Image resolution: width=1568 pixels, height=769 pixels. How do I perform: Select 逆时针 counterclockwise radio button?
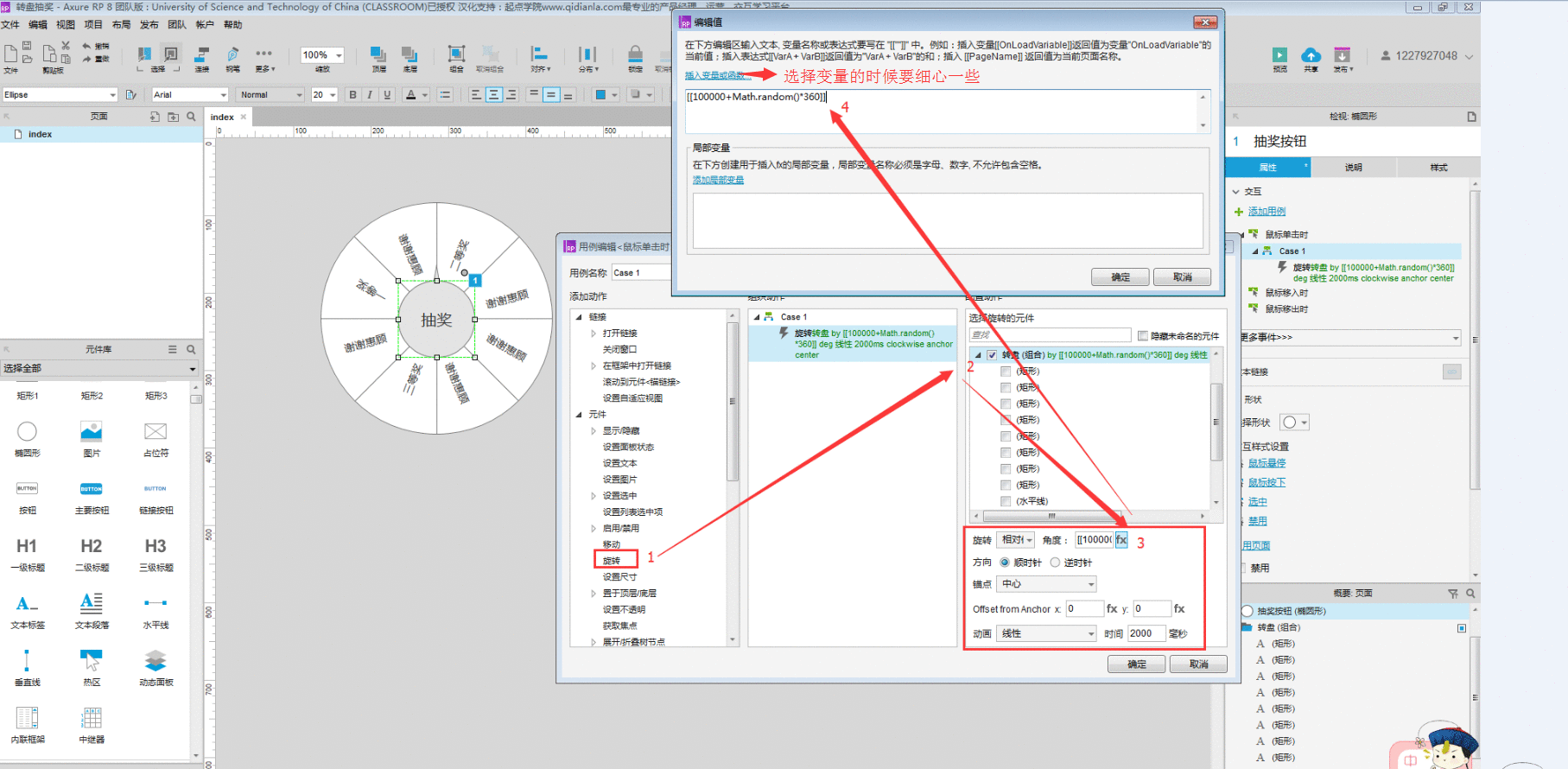(x=1055, y=562)
